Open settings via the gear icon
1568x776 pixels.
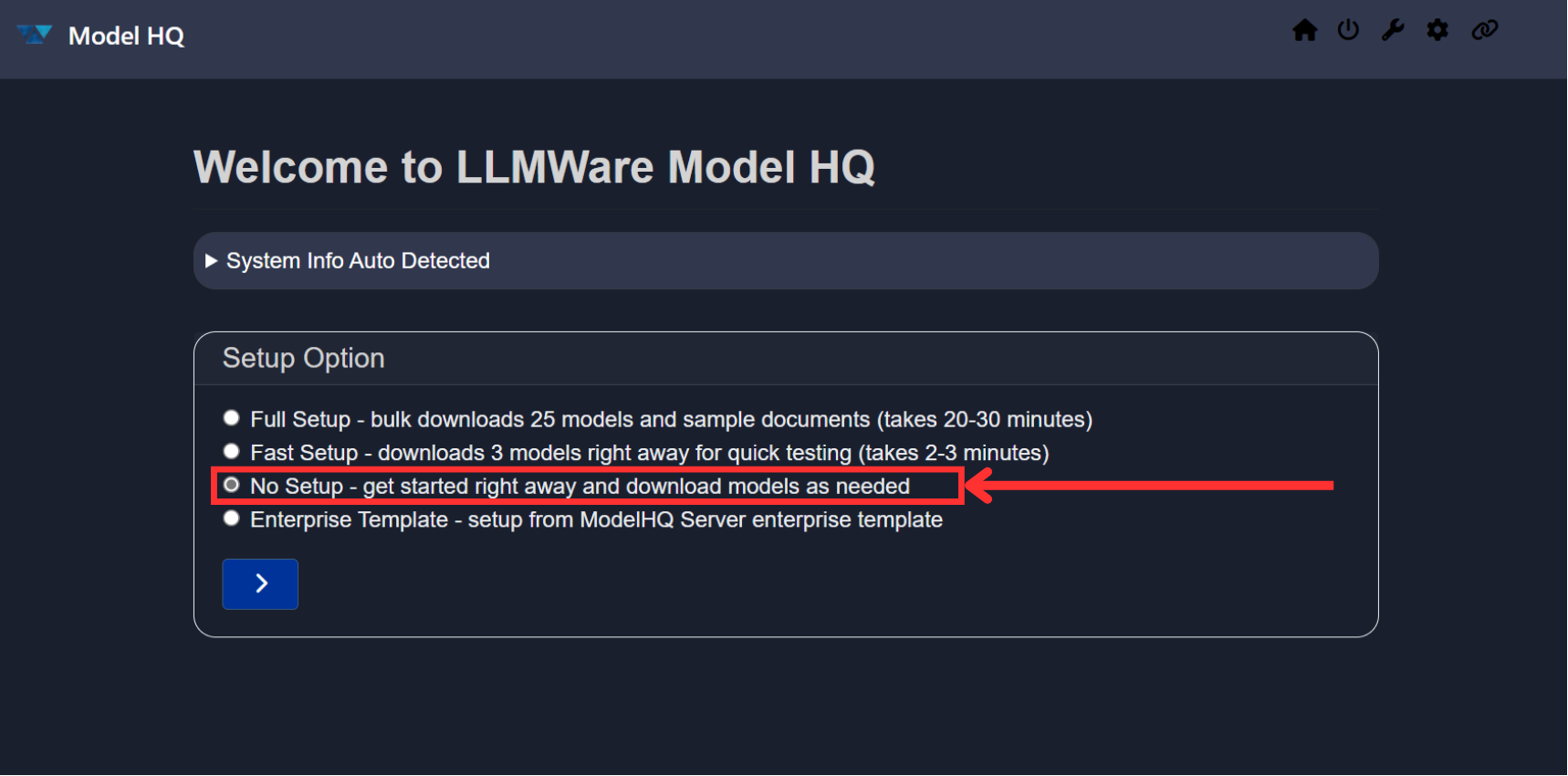[x=1437, y=30]
